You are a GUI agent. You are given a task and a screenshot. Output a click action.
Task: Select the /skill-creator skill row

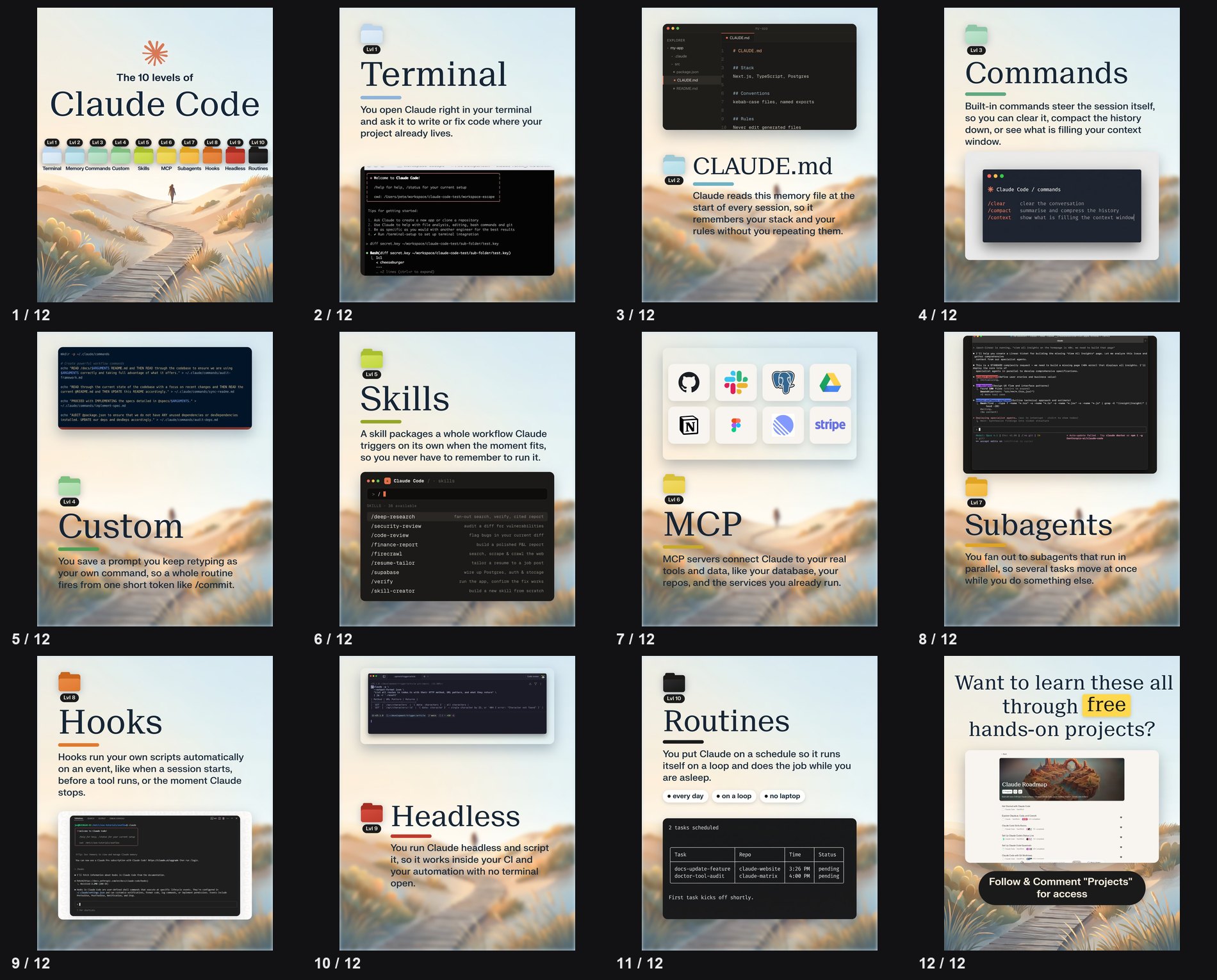[x=457, y=591]
